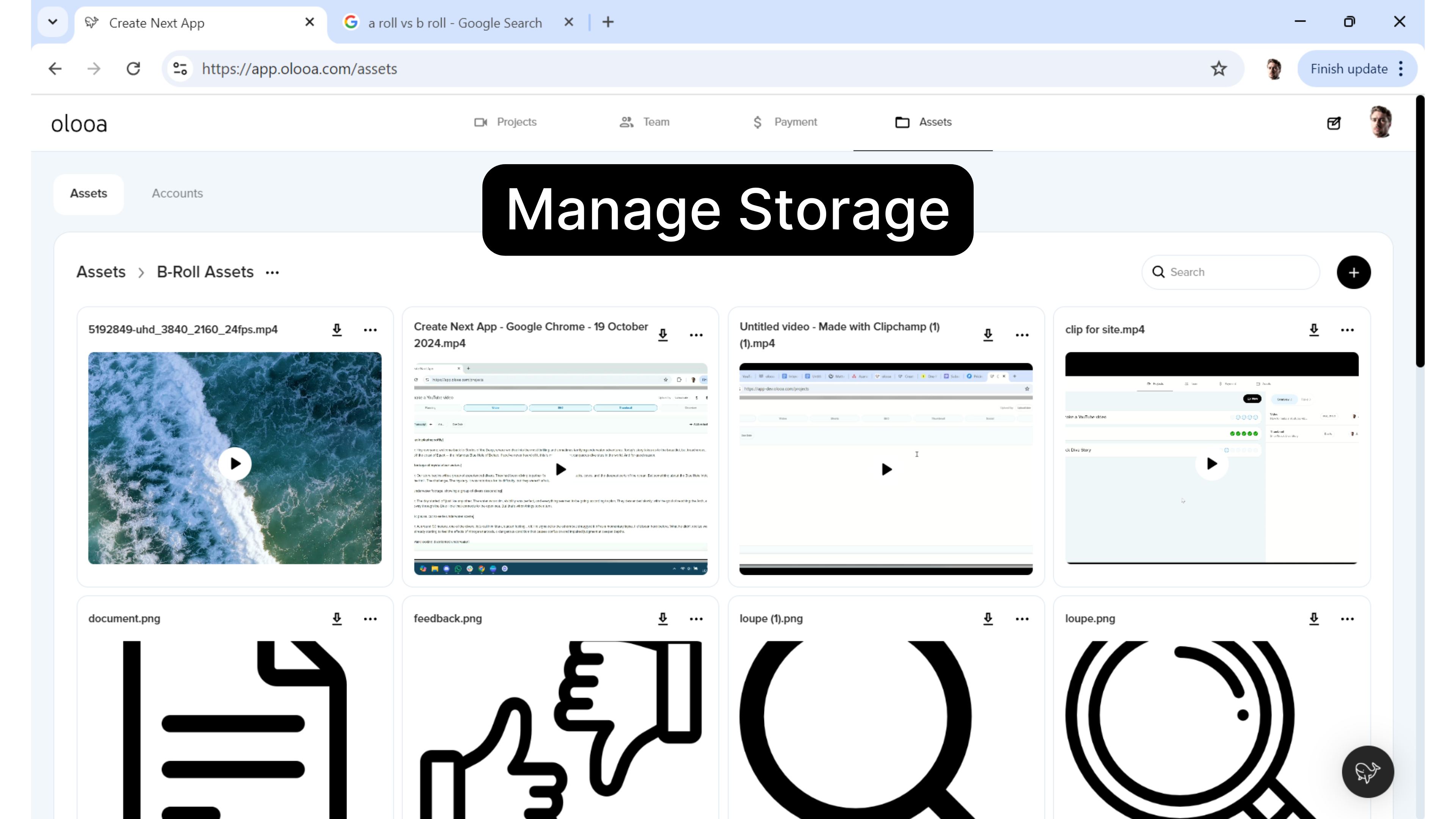Navigate back to Assets breadcrumb root

[x=100, y=272]
